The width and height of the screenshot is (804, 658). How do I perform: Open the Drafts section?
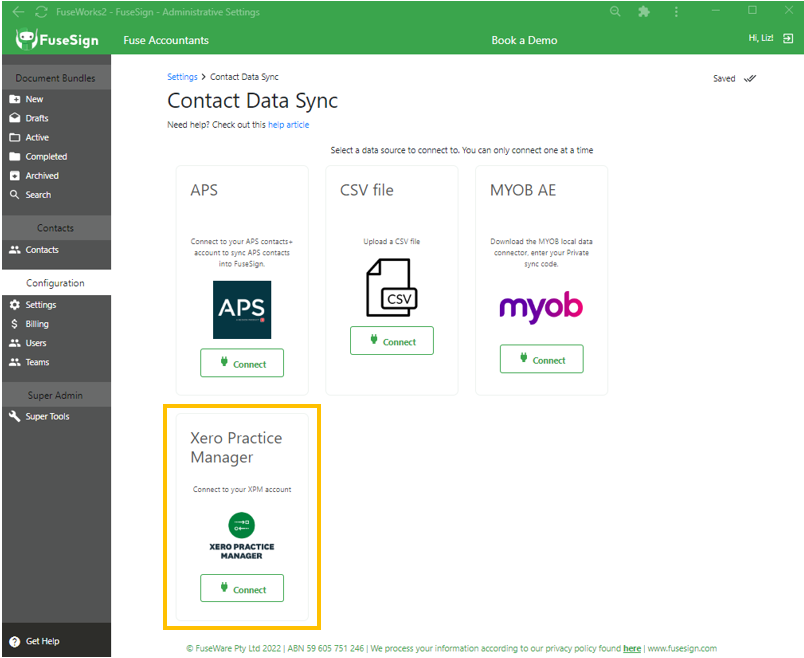[38, 118]
